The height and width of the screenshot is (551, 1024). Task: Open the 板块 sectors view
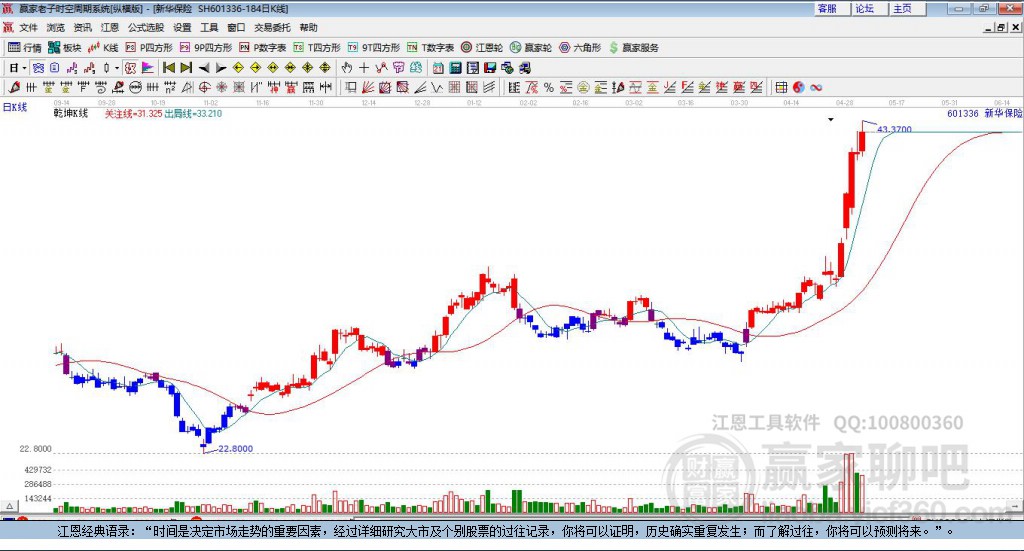click(x=64, y=48)
